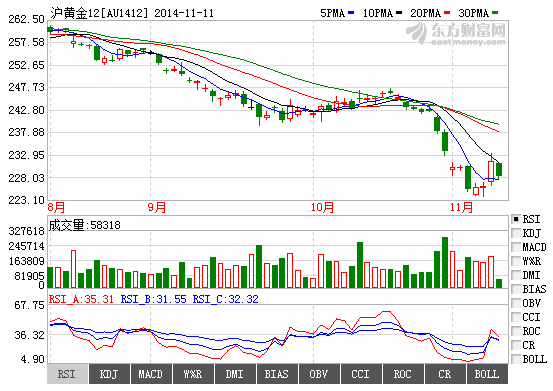553x391 pixels.
Task: Show the BIAS tab at bottom
Action: 276,374
